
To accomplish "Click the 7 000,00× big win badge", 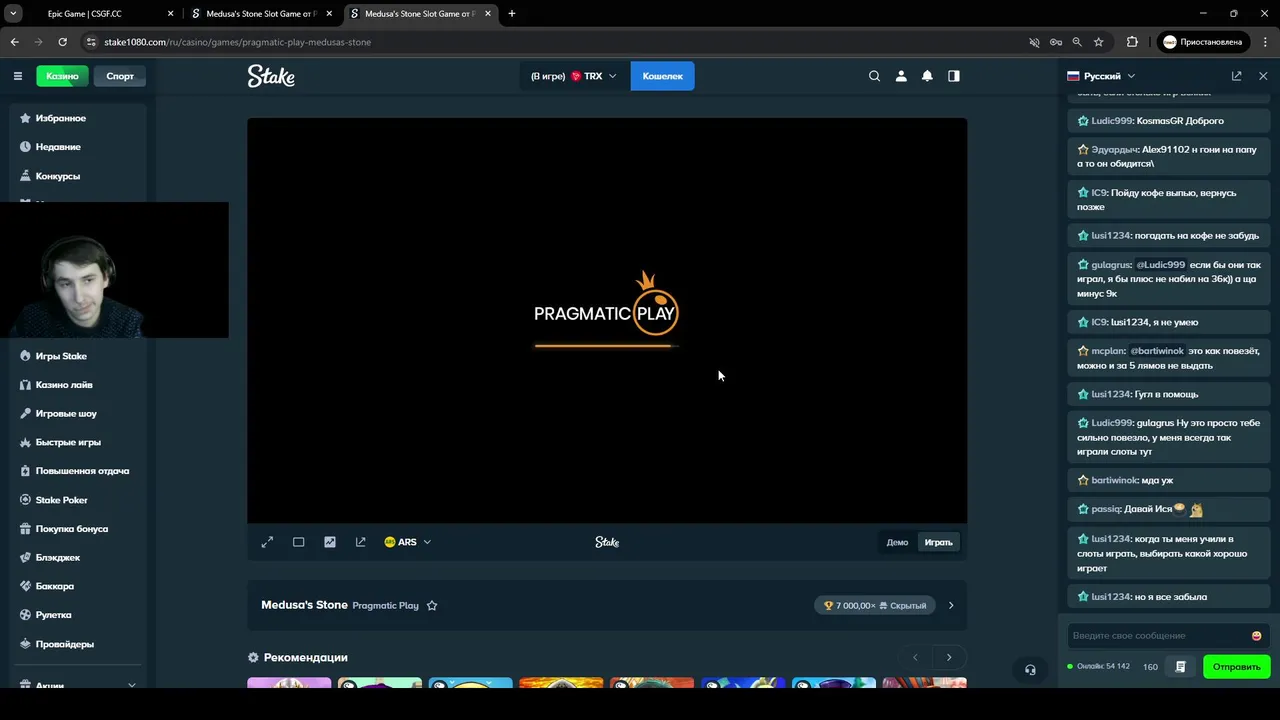I will pyautogui.click(x=875, y=605).
